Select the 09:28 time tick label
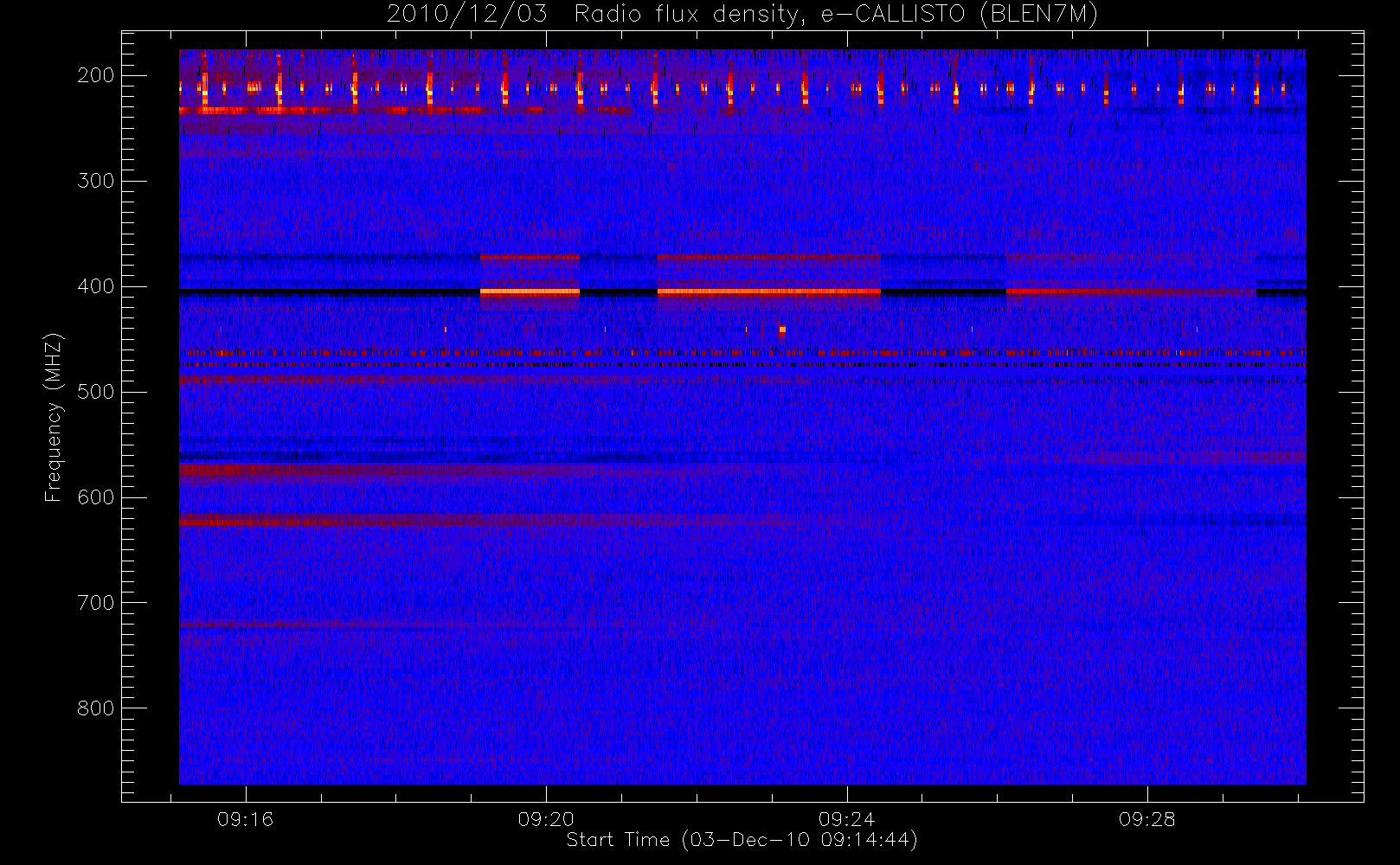The width and height of the screenshot is (1400, 865). pyautogui.click(x=1146, y=819)
